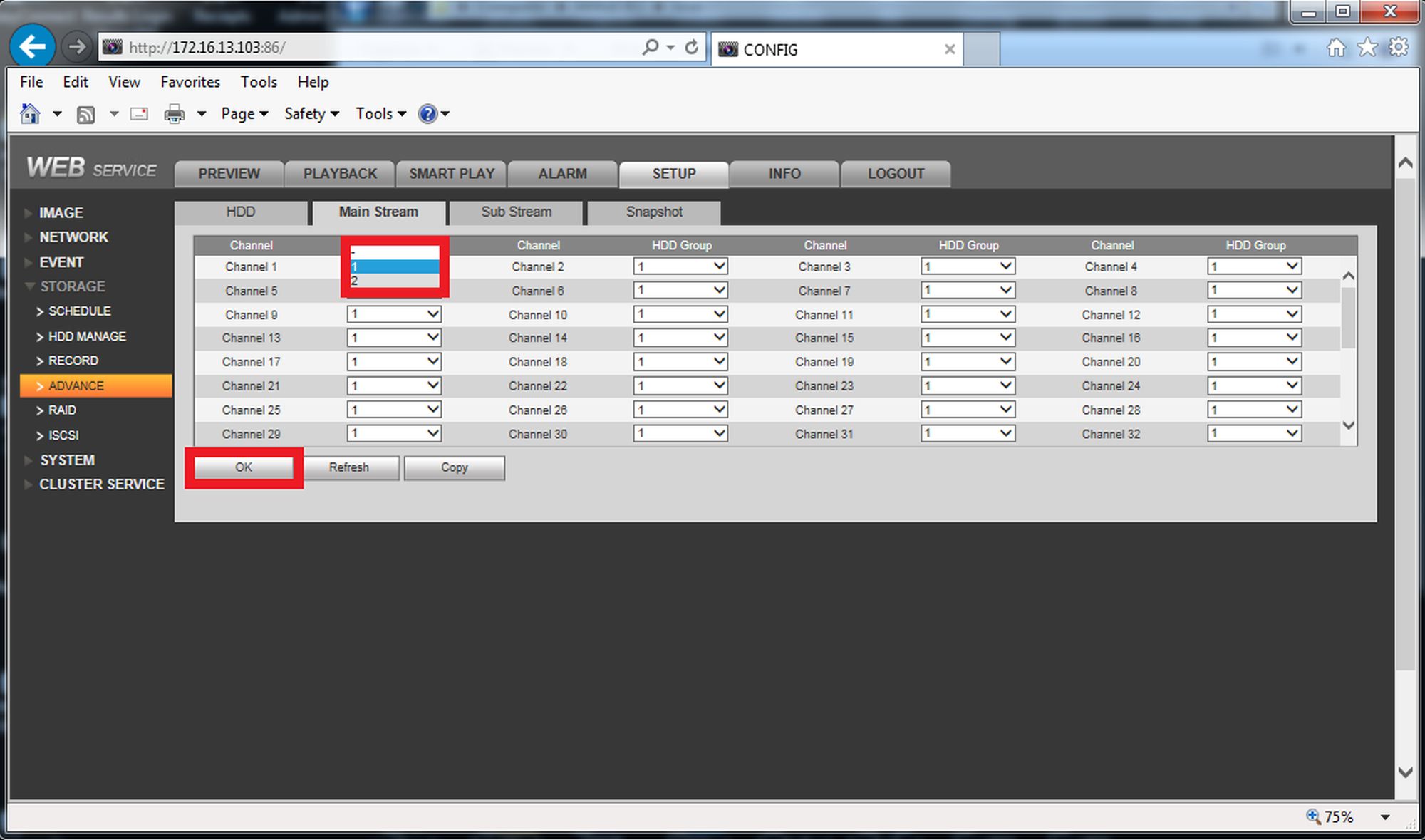The width and height of the screenshot is (1425, 840).
Task: Click the browser back arrow button
Action: coord(33,47)
